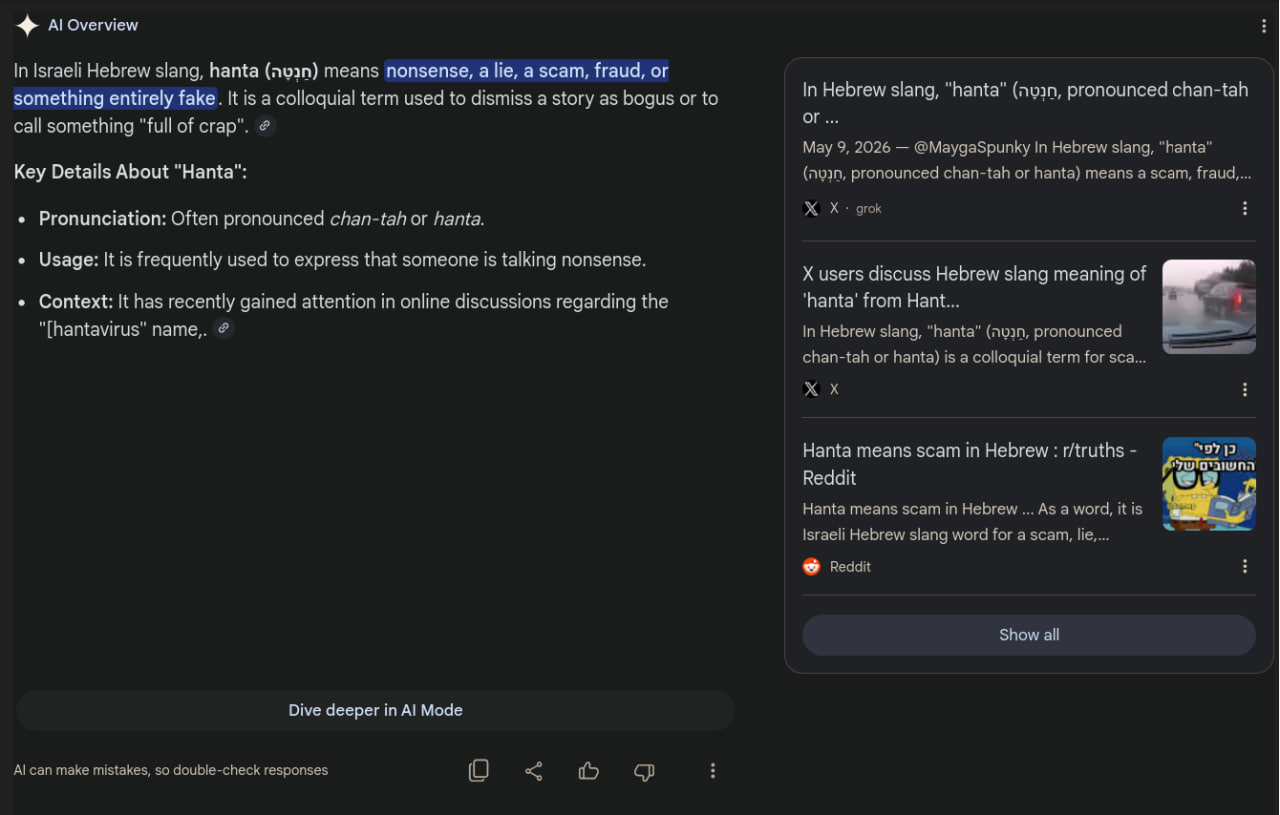Image resolution: width=1280 pixels, height=815 pixels.
Task: Open the AI Overview top-right three-dot menu
Action: click(x=1264, y=26)
